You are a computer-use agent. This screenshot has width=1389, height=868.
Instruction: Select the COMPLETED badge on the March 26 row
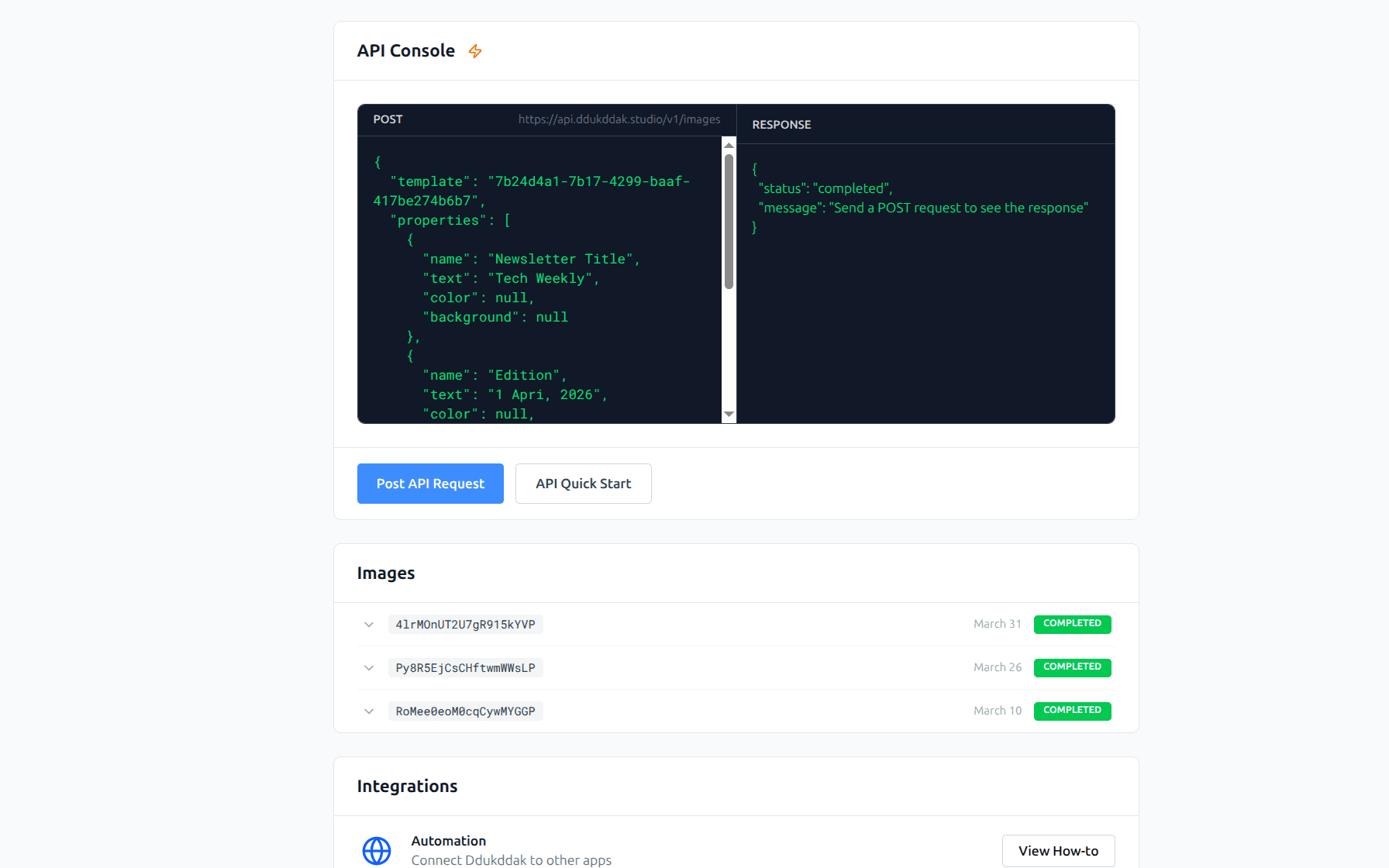[1072, 667]
